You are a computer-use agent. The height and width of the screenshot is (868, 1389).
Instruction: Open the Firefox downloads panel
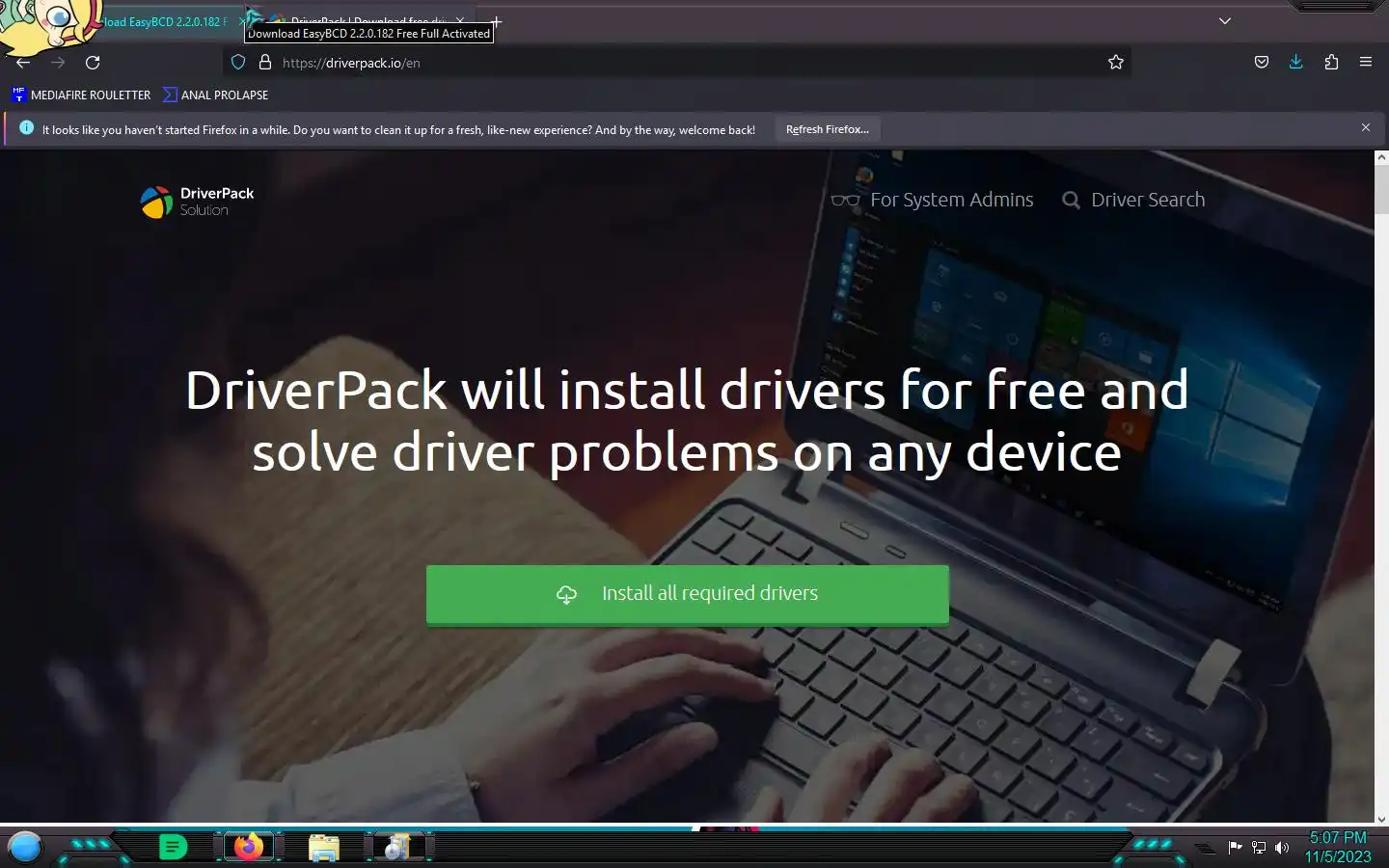[x=1296, y=63]
